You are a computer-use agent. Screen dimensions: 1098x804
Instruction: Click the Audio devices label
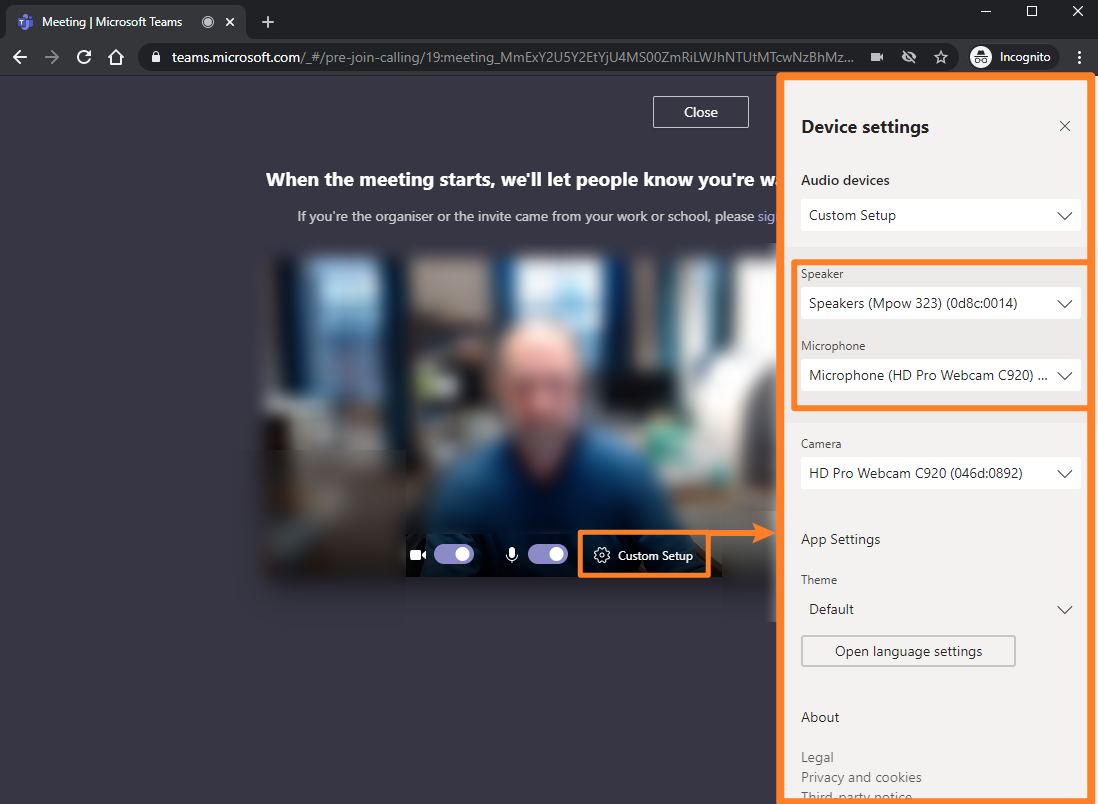(845, 180)
